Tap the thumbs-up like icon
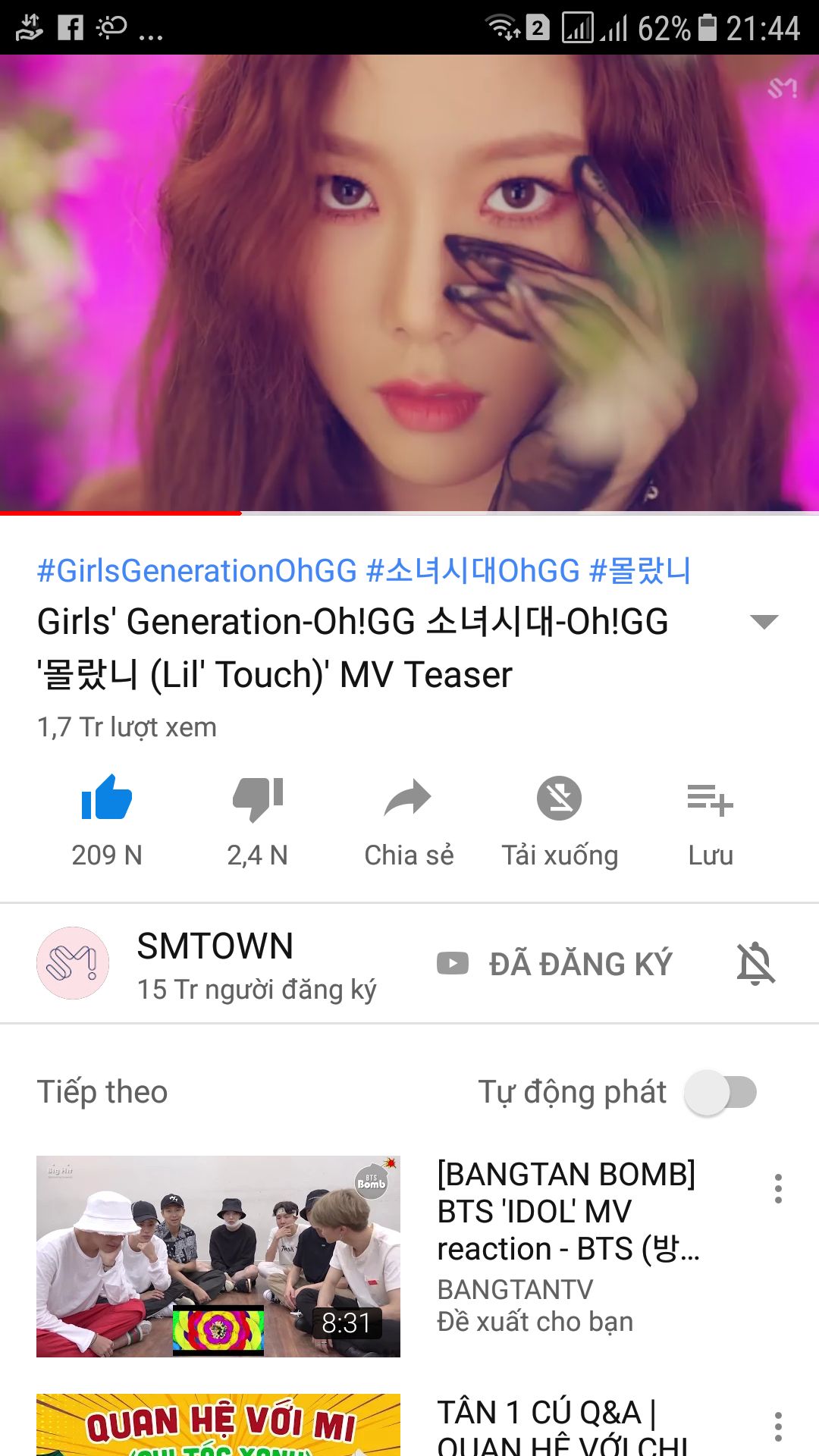This screenshot has height=1456, width=819. [106, 798]
